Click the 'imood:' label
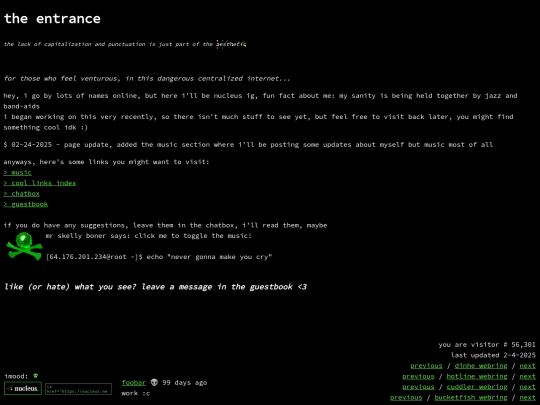The height and width of the screenshot is (405, 540). click(16, 376)
